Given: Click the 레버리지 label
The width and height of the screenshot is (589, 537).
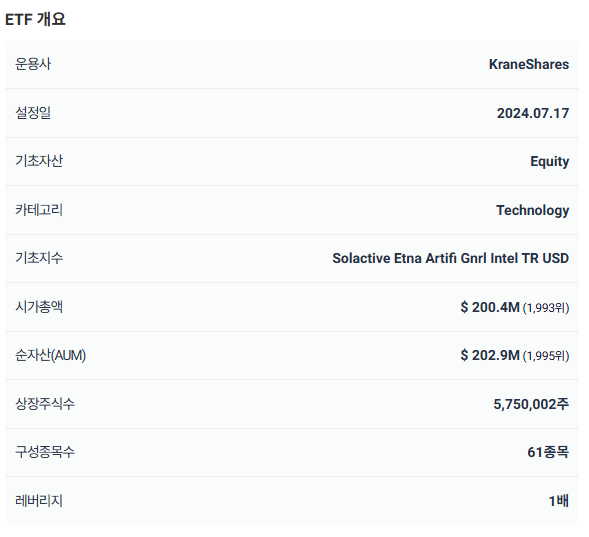Looking at the screenshot, I should (39, 501).
